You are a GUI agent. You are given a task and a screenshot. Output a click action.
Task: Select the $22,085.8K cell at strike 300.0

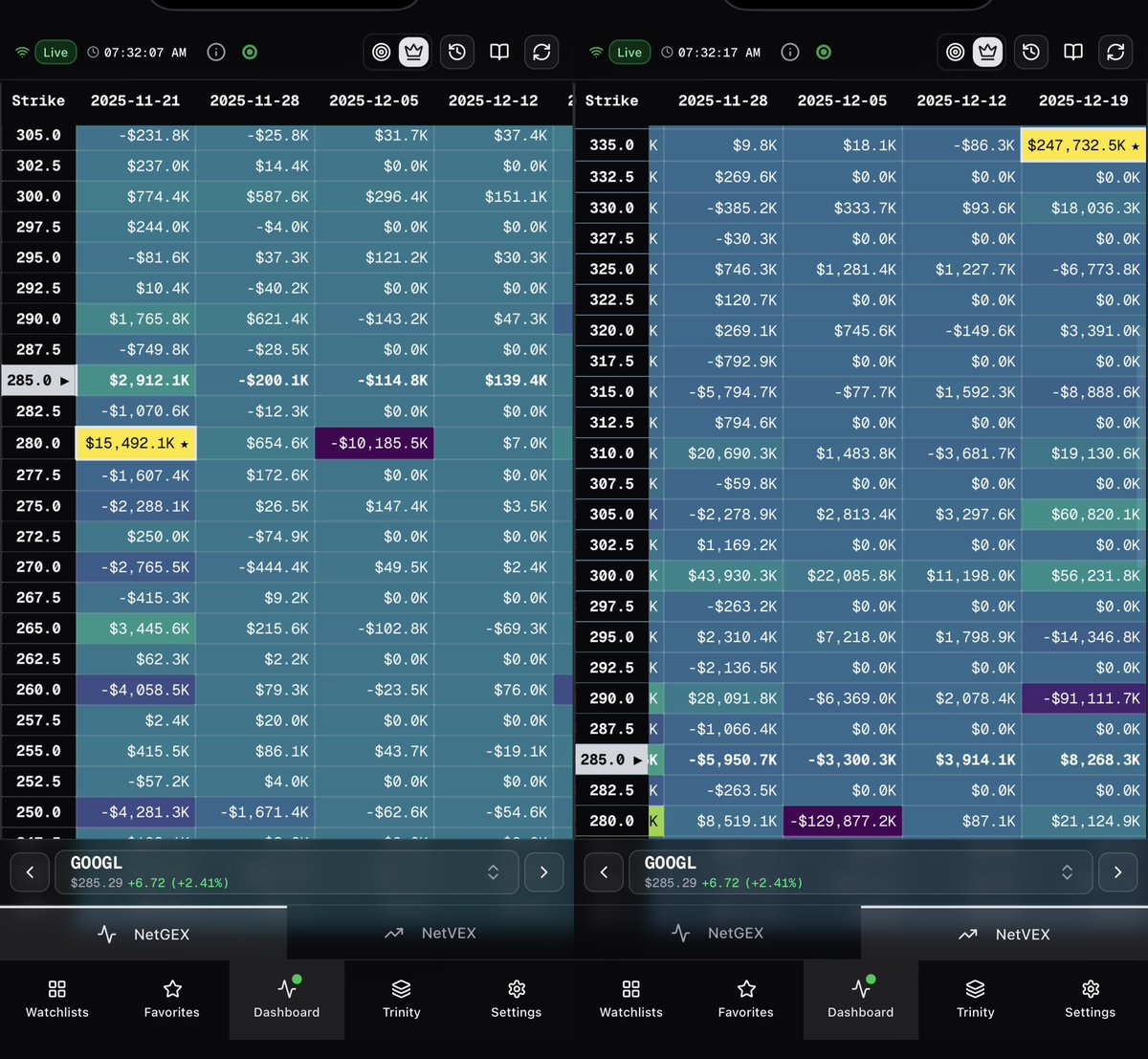pos(843,576)
